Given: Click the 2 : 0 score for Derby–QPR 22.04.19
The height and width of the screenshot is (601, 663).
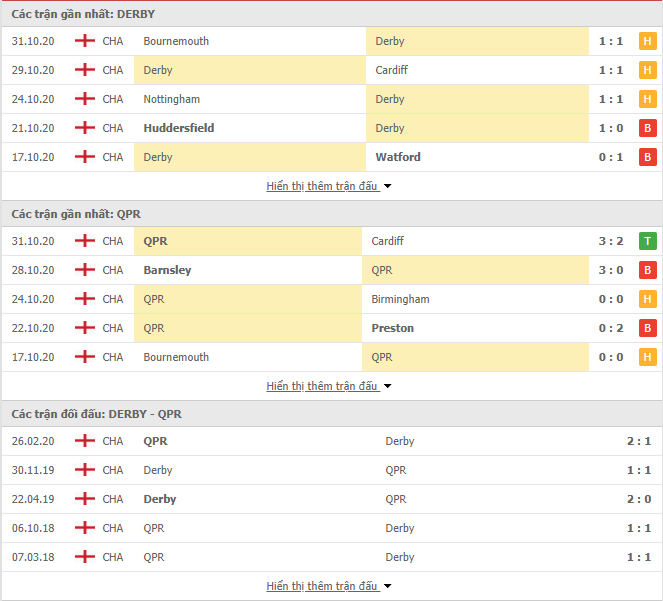Looking at the screenshot, I should [639, 499].
